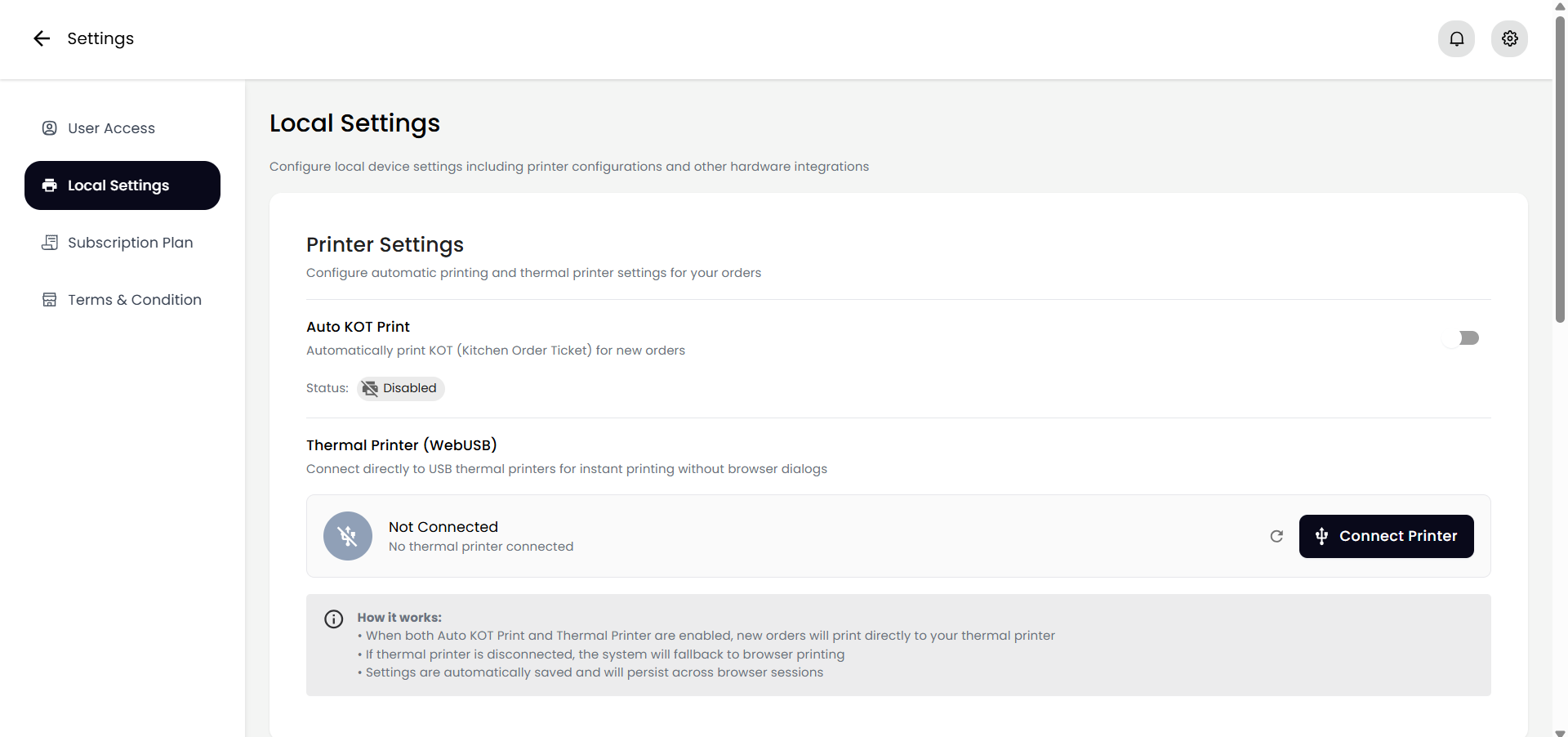Click the User Access person icon
The height and width of the screenshot is (737, 1568).
pyautogui.click(x=50, y=128)
